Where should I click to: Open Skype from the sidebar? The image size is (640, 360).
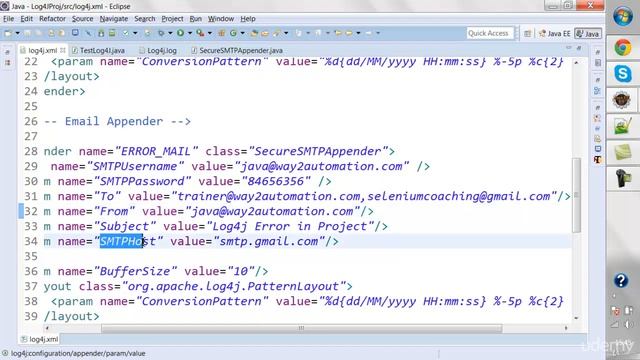click(x=622, y=74)
